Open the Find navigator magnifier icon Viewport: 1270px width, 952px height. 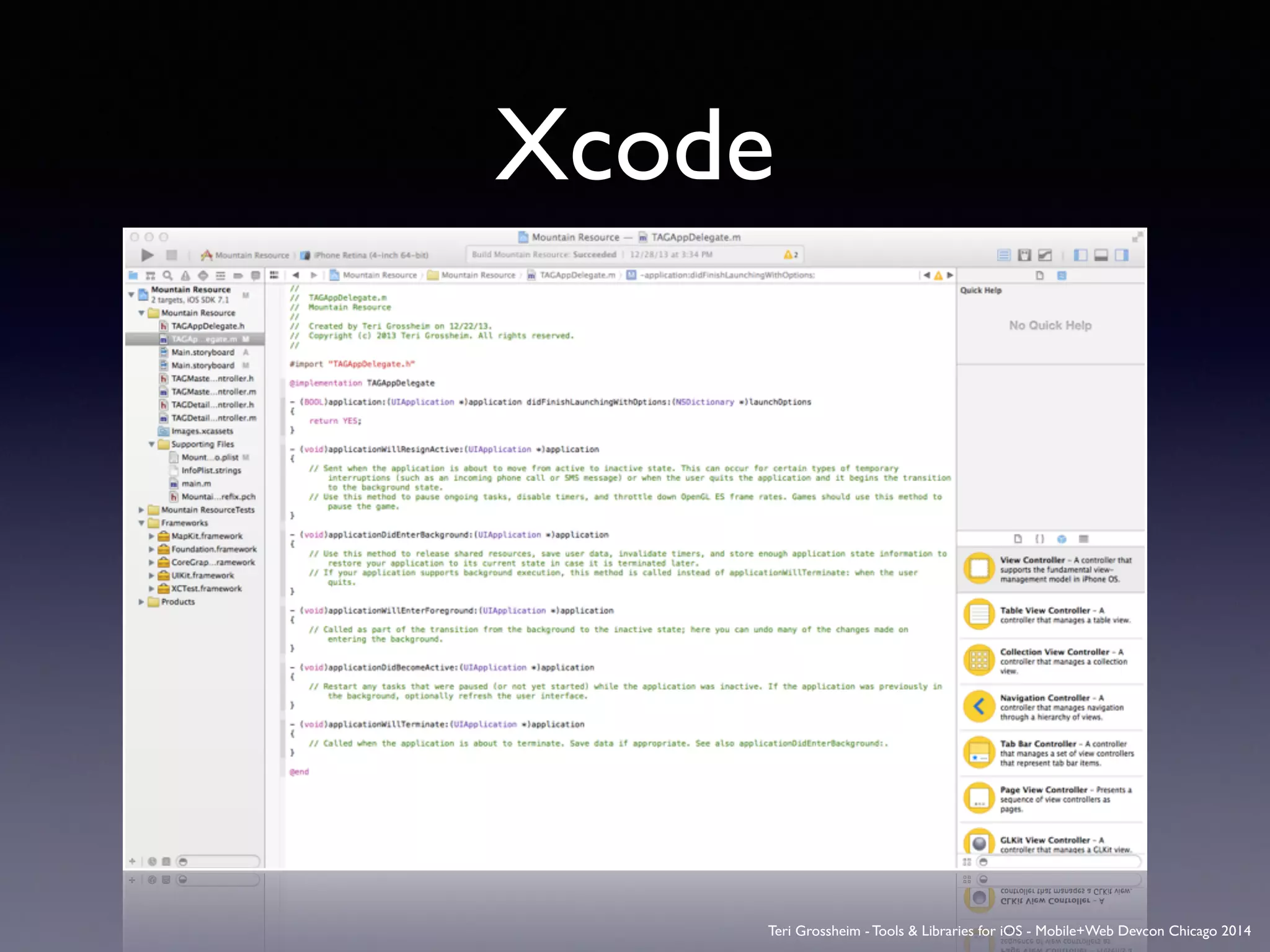167,275
